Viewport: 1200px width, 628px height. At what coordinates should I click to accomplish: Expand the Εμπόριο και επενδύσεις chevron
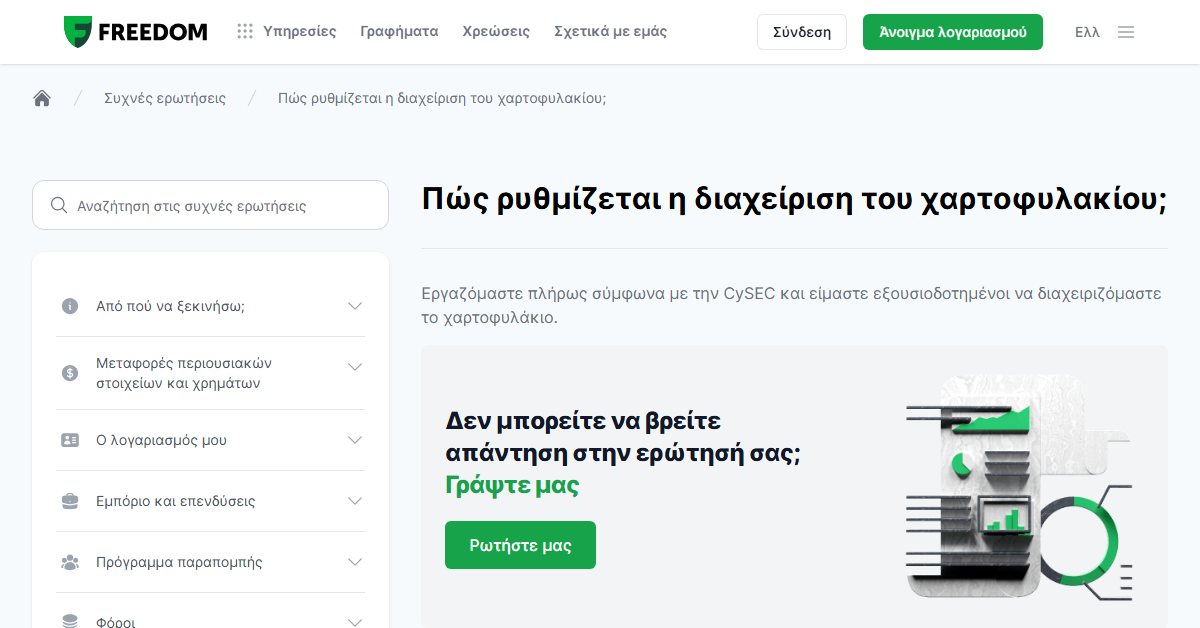tap(355, 501)
